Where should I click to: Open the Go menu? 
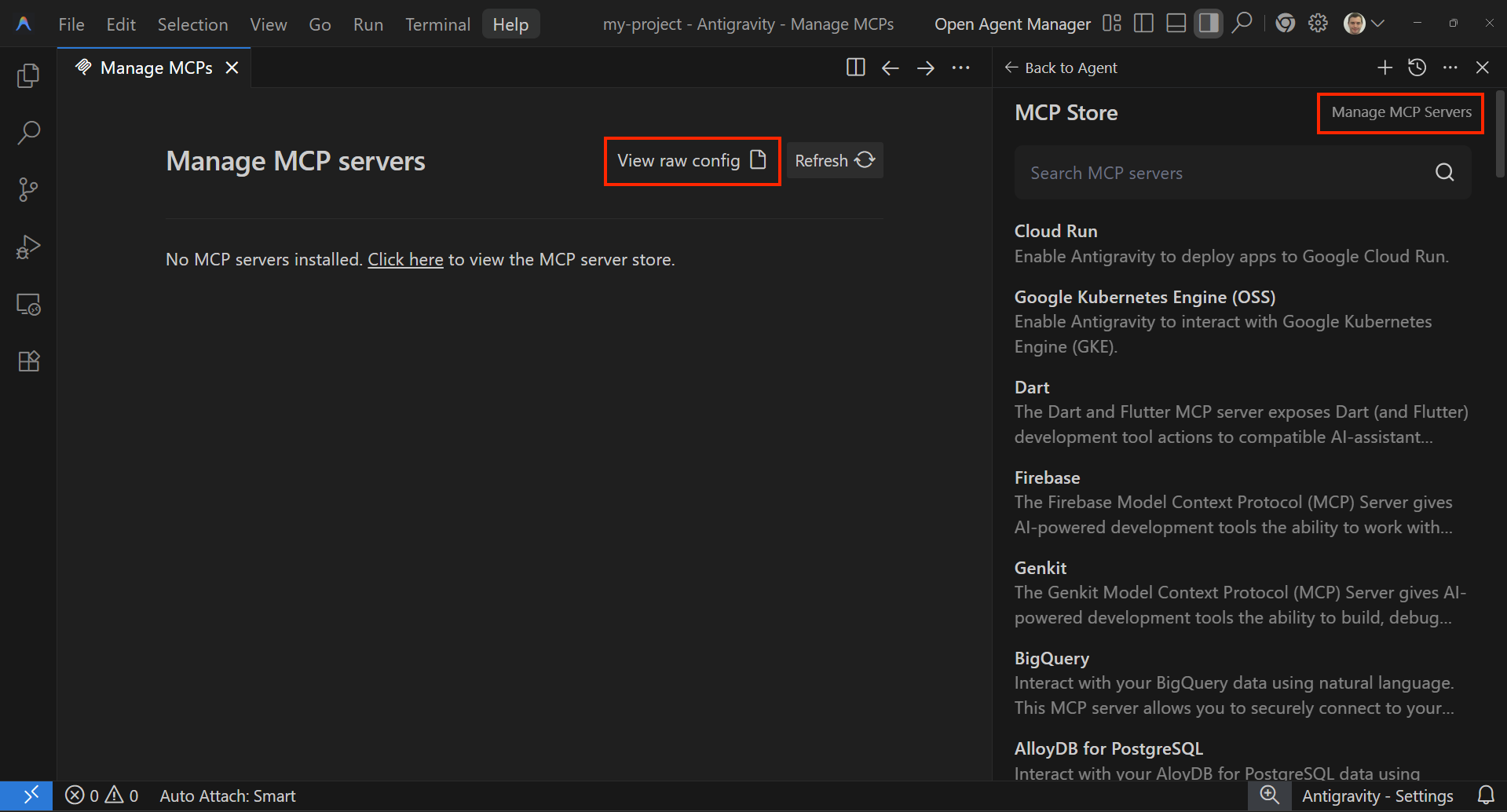pos(320,24)
